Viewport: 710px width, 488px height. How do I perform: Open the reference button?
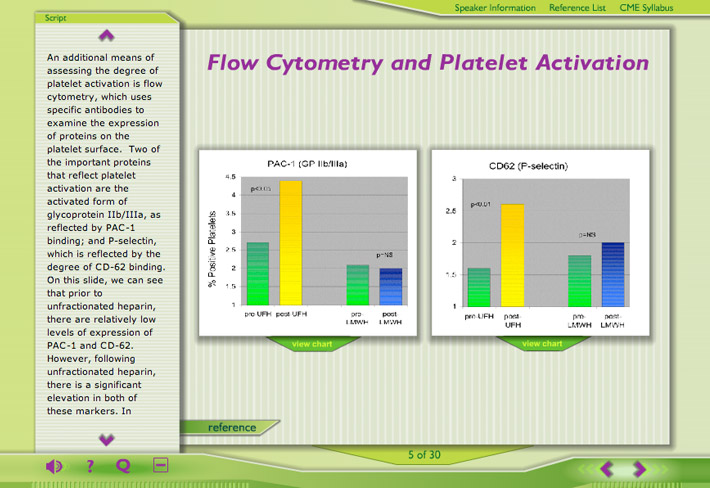click(231, 427)
